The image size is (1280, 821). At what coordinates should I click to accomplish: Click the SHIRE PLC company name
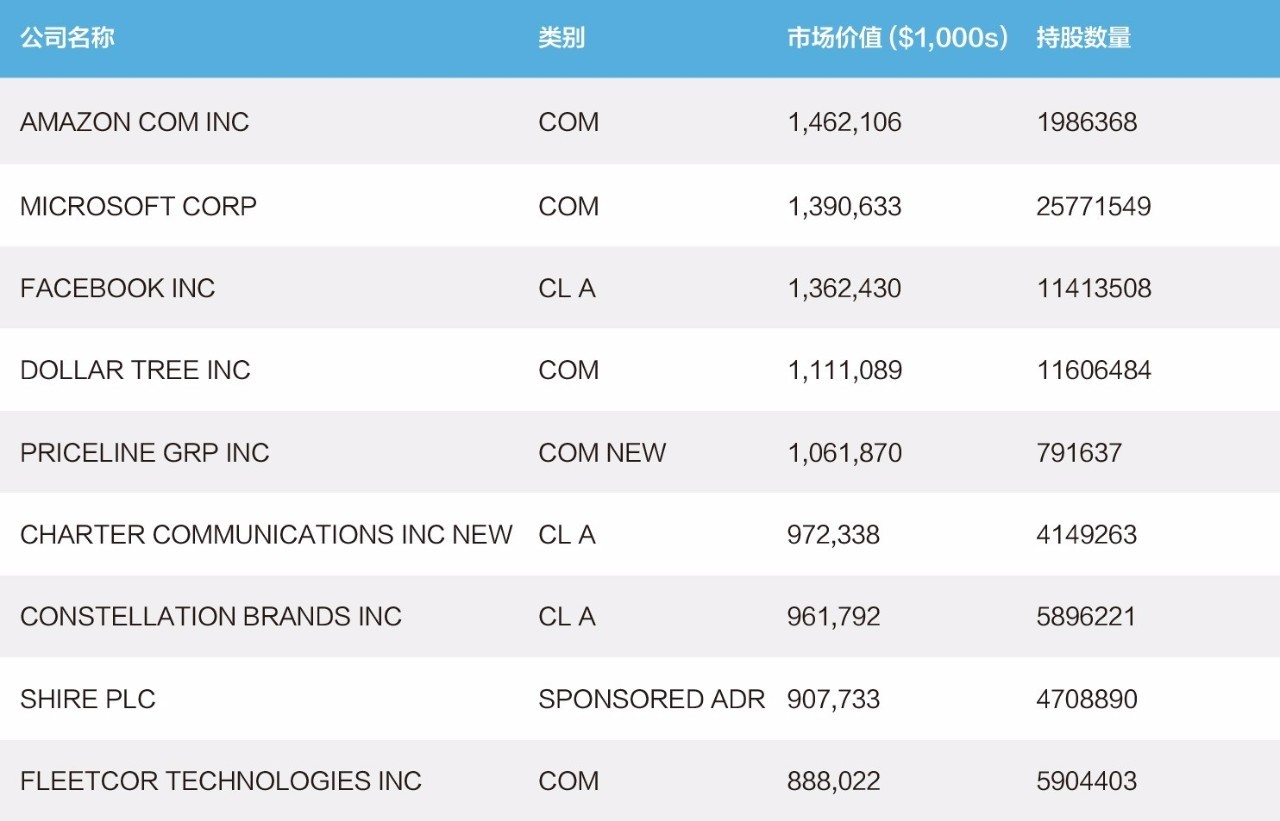coord(88,699)
